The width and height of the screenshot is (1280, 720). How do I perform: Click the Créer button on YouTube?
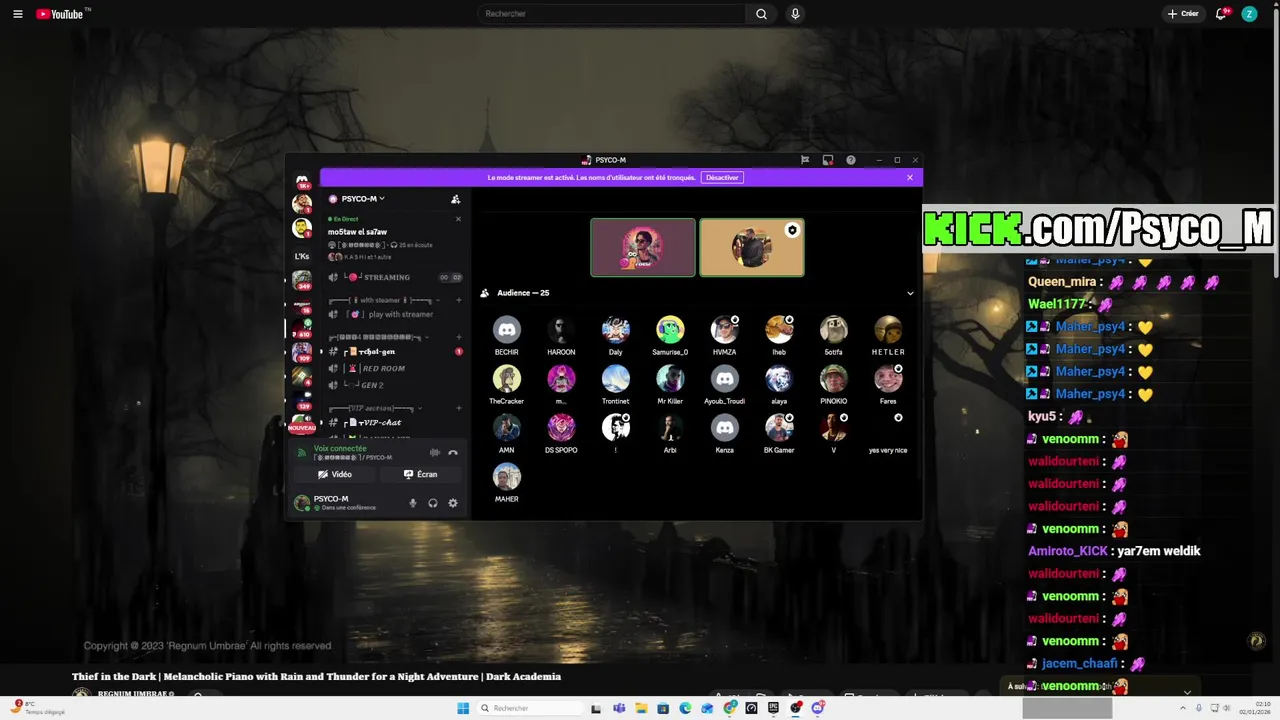(x=1183, y=14)
